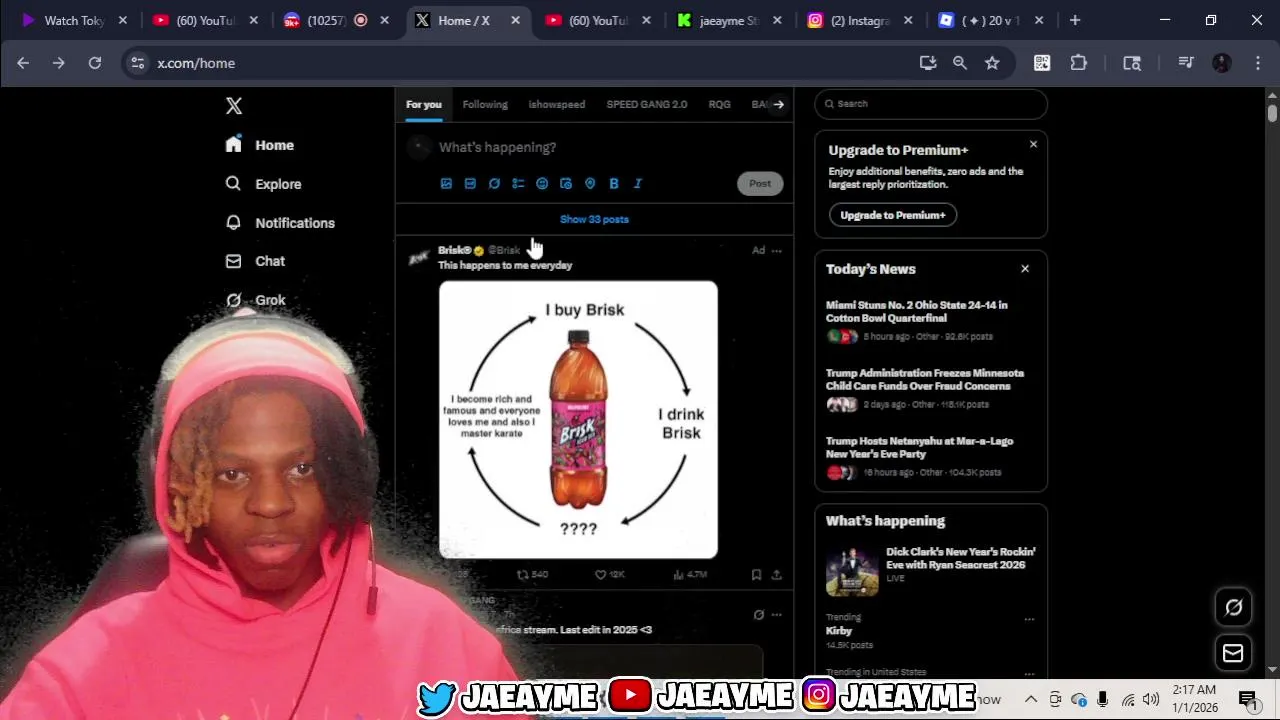This screenshot has height=720, width=1280.
Task: Open browser extensions puzzle icon
Action: 1078,63
